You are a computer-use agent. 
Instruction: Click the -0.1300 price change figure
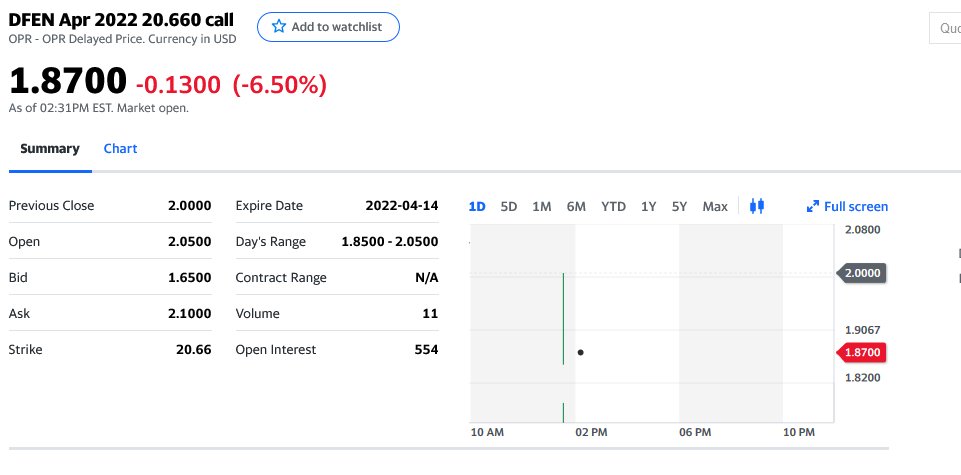point(178,85)
